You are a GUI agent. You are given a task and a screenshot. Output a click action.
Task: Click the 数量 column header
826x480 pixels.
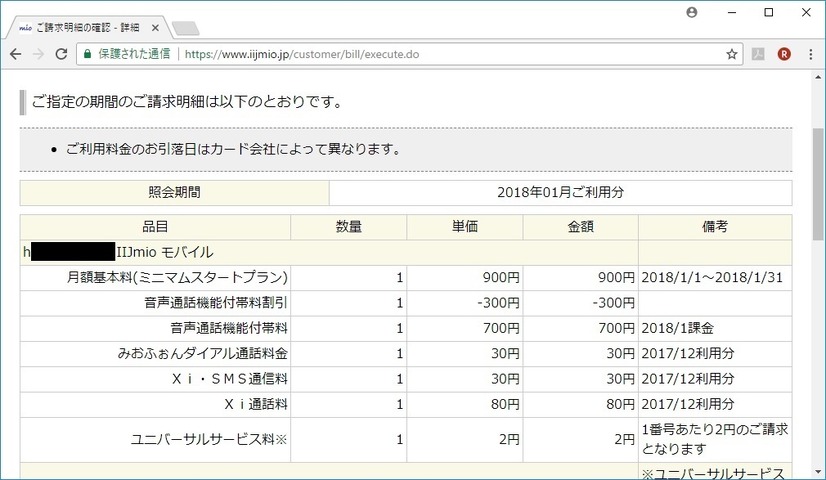(x=349, y=227)
